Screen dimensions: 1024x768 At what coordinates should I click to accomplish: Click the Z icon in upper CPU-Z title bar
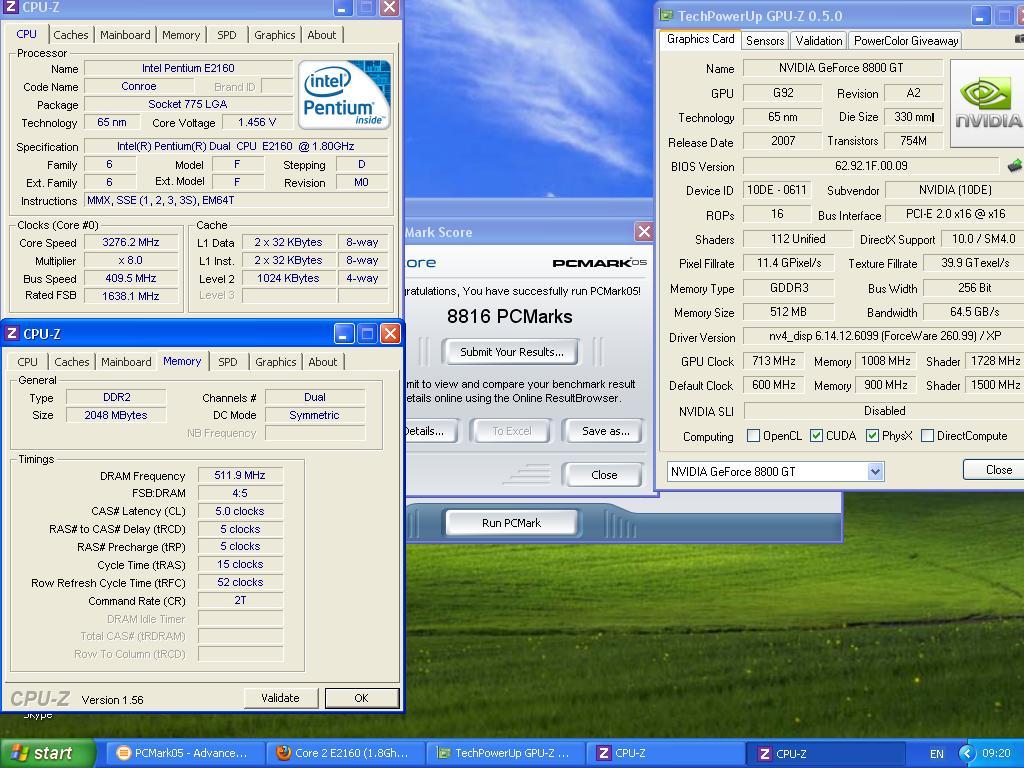click(11, 7)
